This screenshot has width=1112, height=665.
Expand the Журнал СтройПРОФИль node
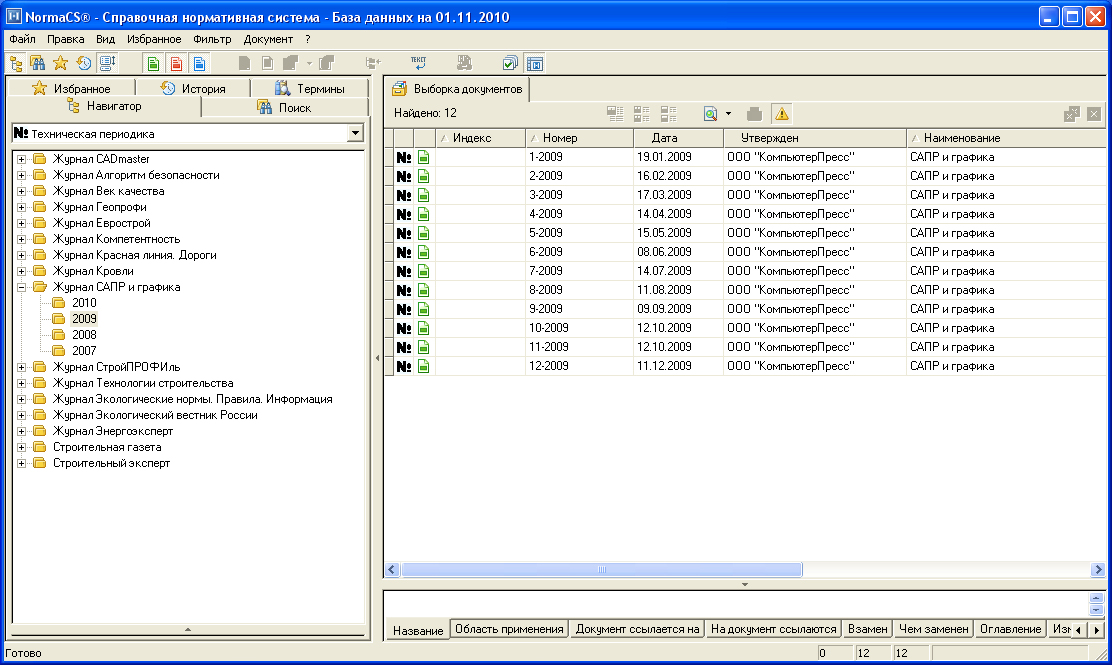(21, 367)
